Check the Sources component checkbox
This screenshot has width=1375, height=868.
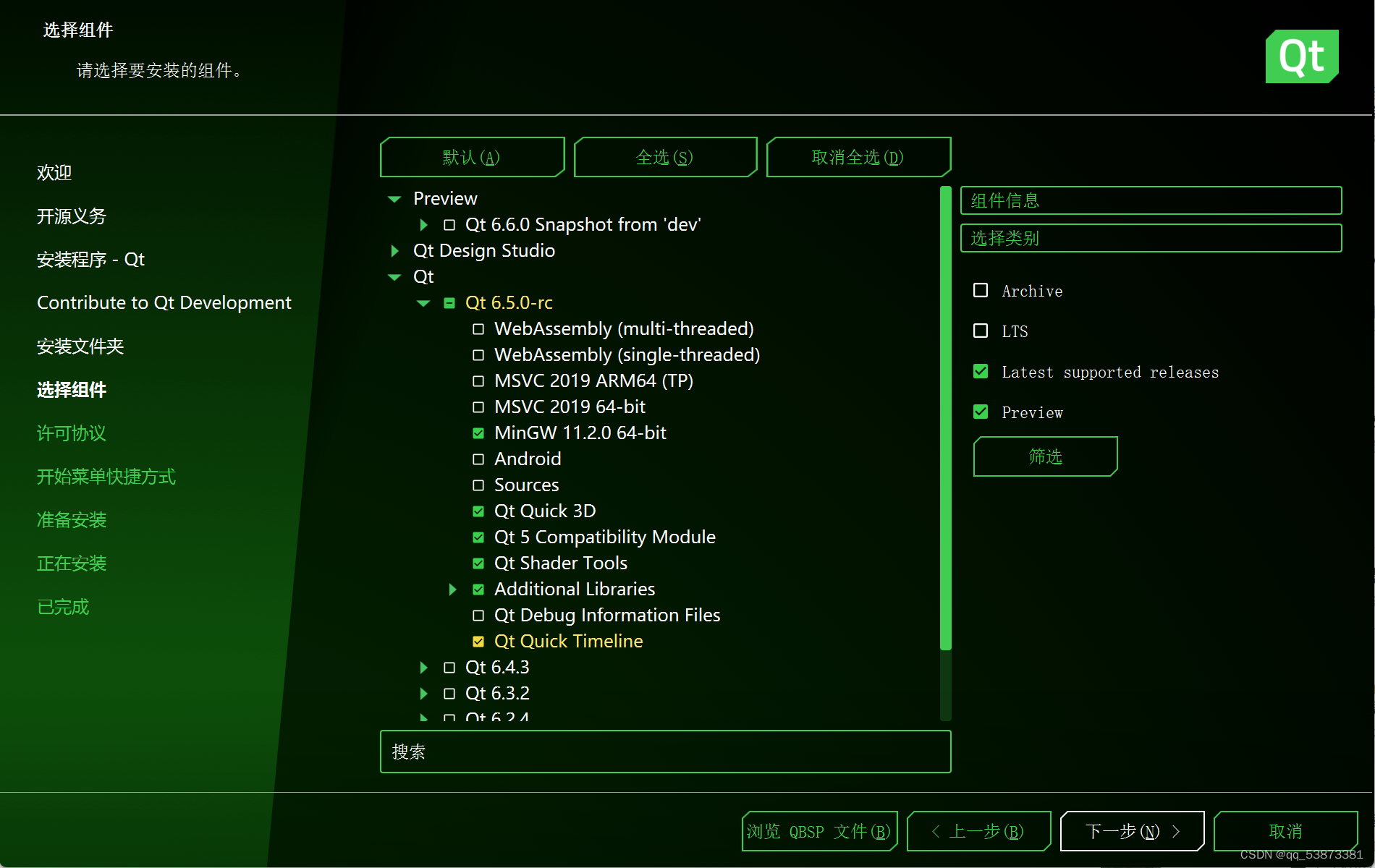[478, 485]
